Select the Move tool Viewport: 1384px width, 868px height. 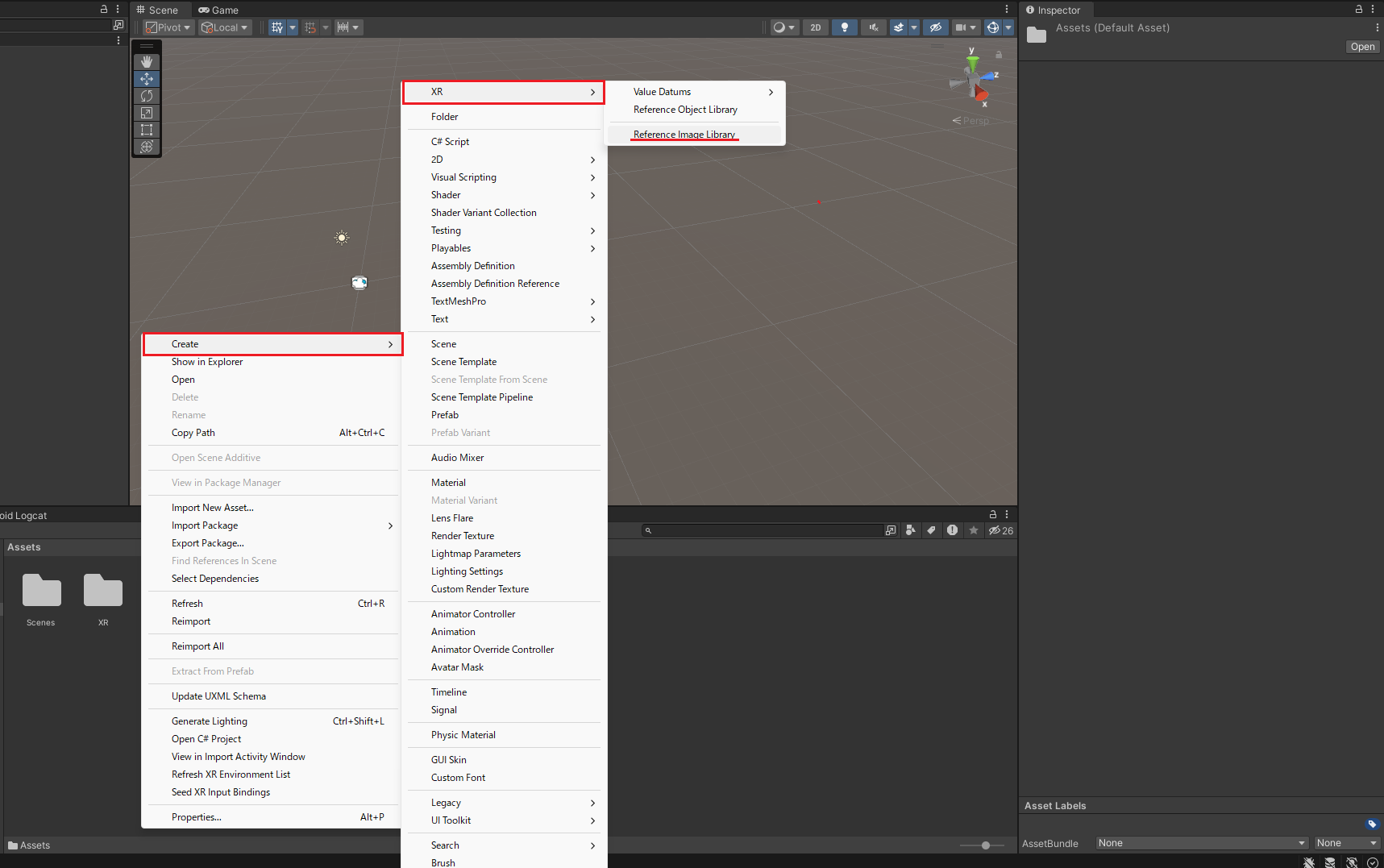147,79
